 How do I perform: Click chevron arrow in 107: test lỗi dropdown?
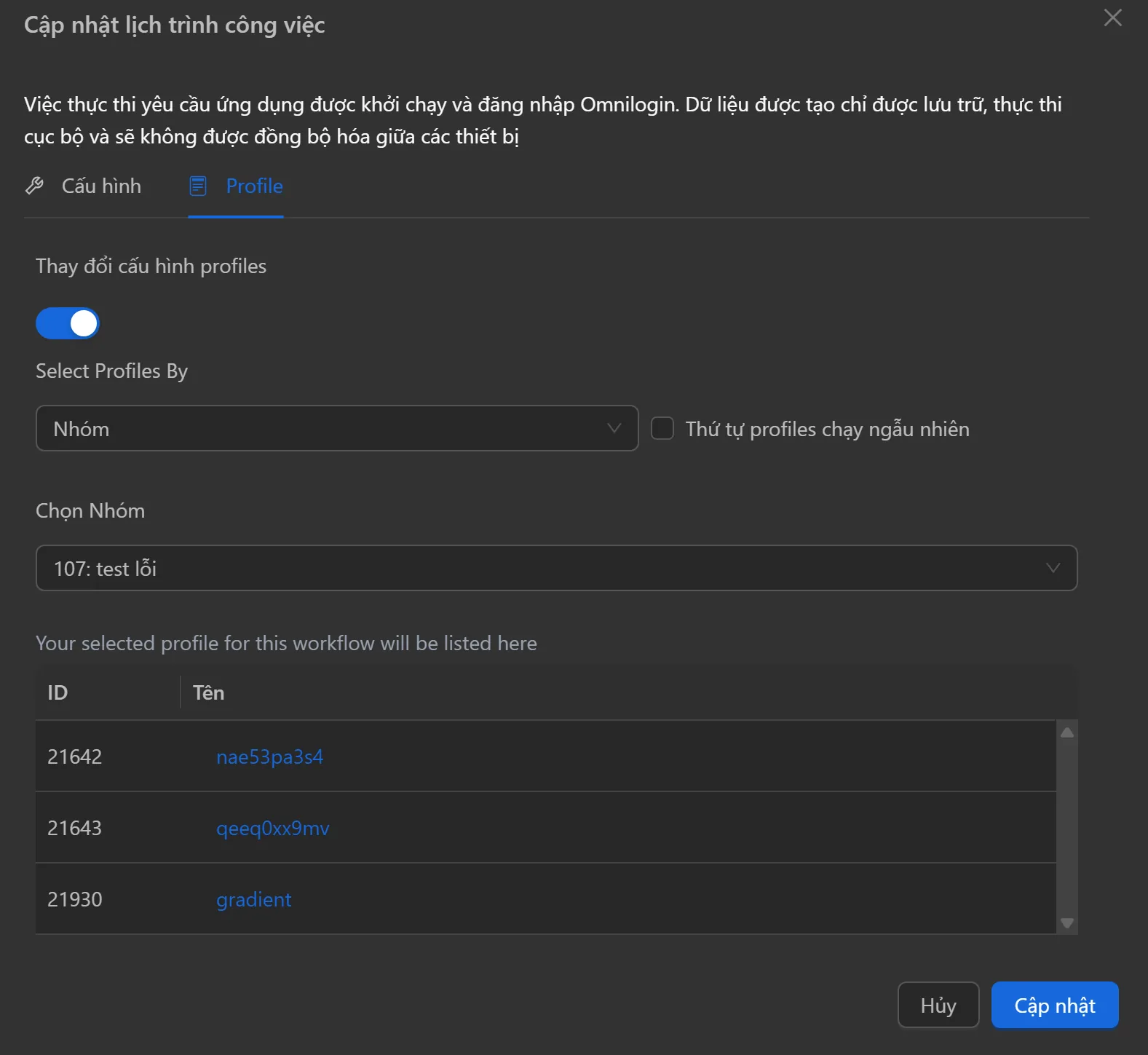tap(1052, 568)
